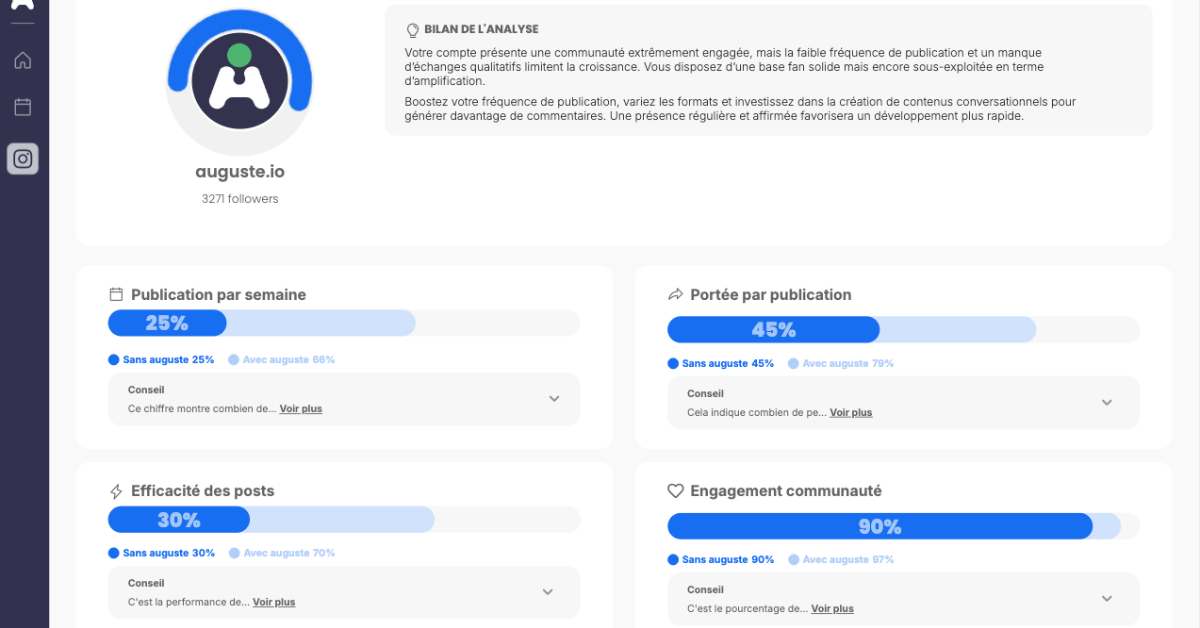Expand the Conseil under Portée par publication
This screenshot has height=628, width=1200.
pos(1107,402)
